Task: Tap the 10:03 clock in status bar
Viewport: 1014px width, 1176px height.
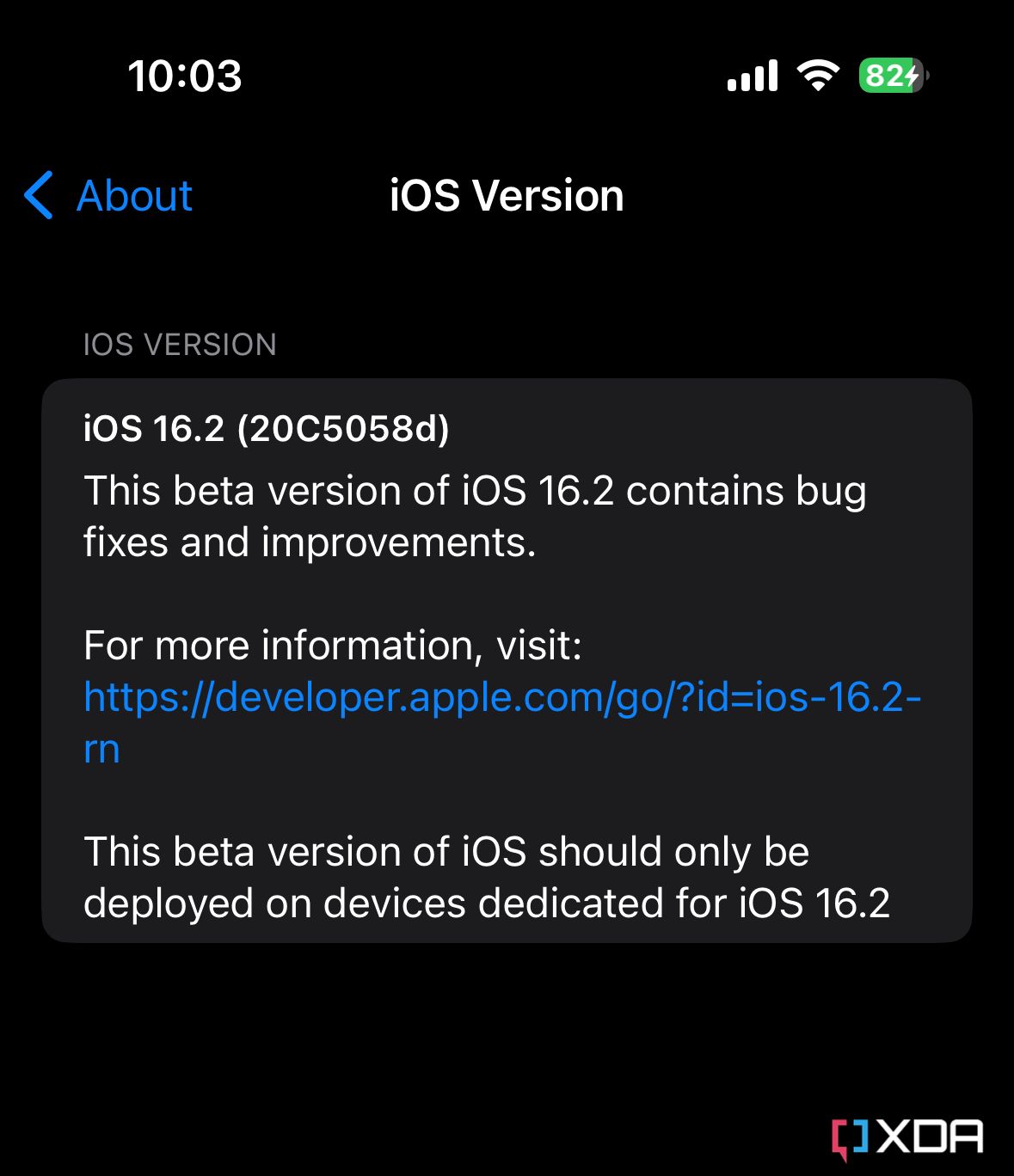Action: click(x=185, y=76)
